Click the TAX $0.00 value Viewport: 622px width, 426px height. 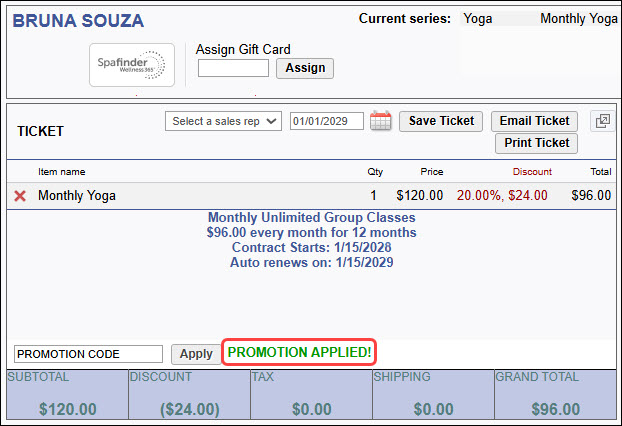click(x=311, y=409)
